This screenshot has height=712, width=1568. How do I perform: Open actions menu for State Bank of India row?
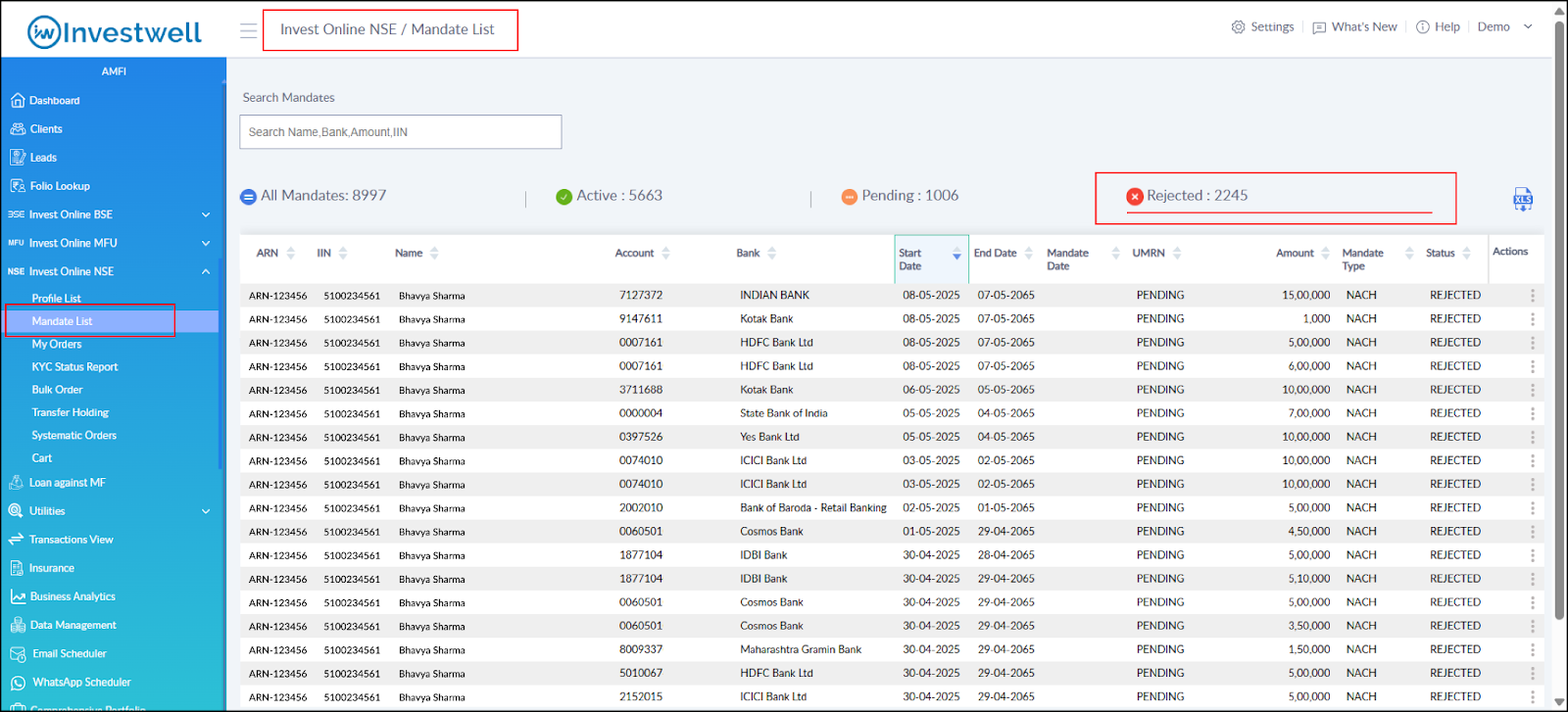click(1532, 413)
